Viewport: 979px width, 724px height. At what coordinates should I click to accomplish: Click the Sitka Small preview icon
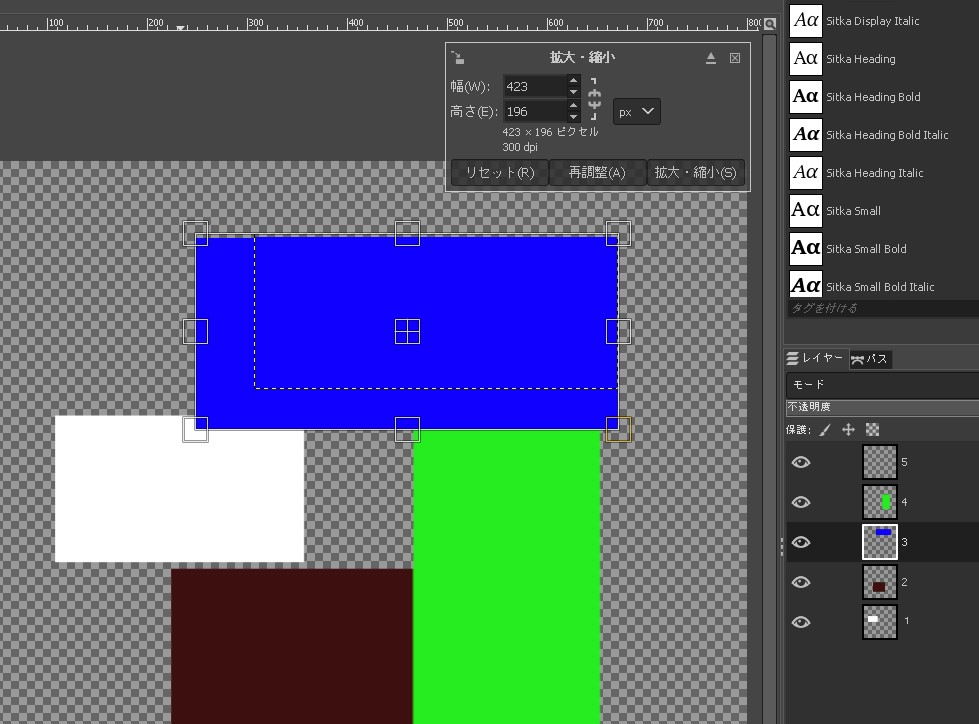[x=805, y=211]
